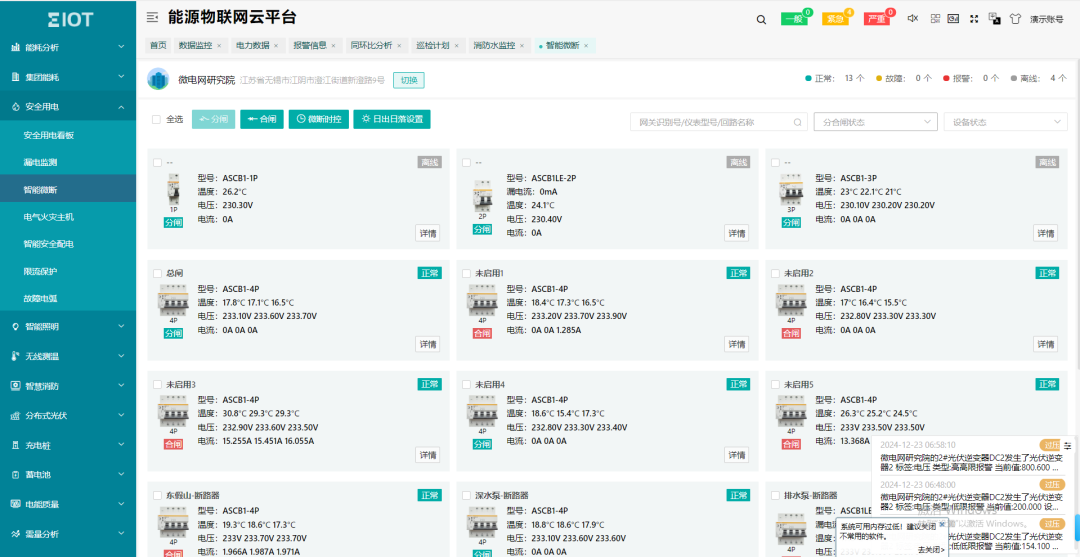Click the 合闸 close-breaker button
Image resolution: width=1080 pixels, height=557 pixels.
[262, 119]
